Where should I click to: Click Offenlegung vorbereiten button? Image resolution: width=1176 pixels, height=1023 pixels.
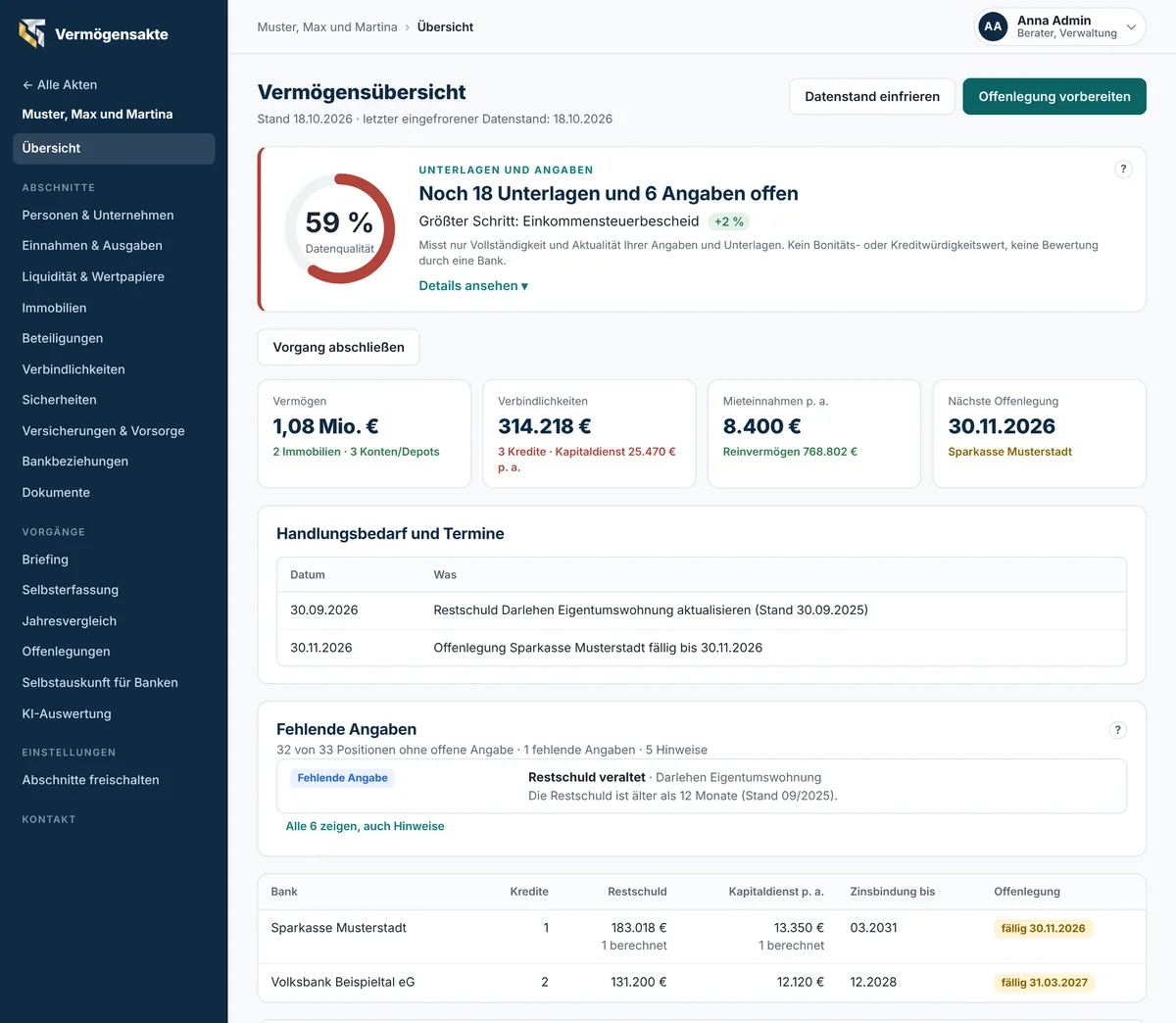tap(1054, 97)
